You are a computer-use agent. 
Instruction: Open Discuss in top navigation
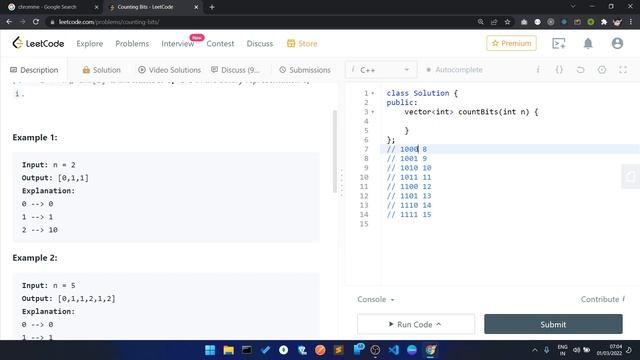(260, 43)
